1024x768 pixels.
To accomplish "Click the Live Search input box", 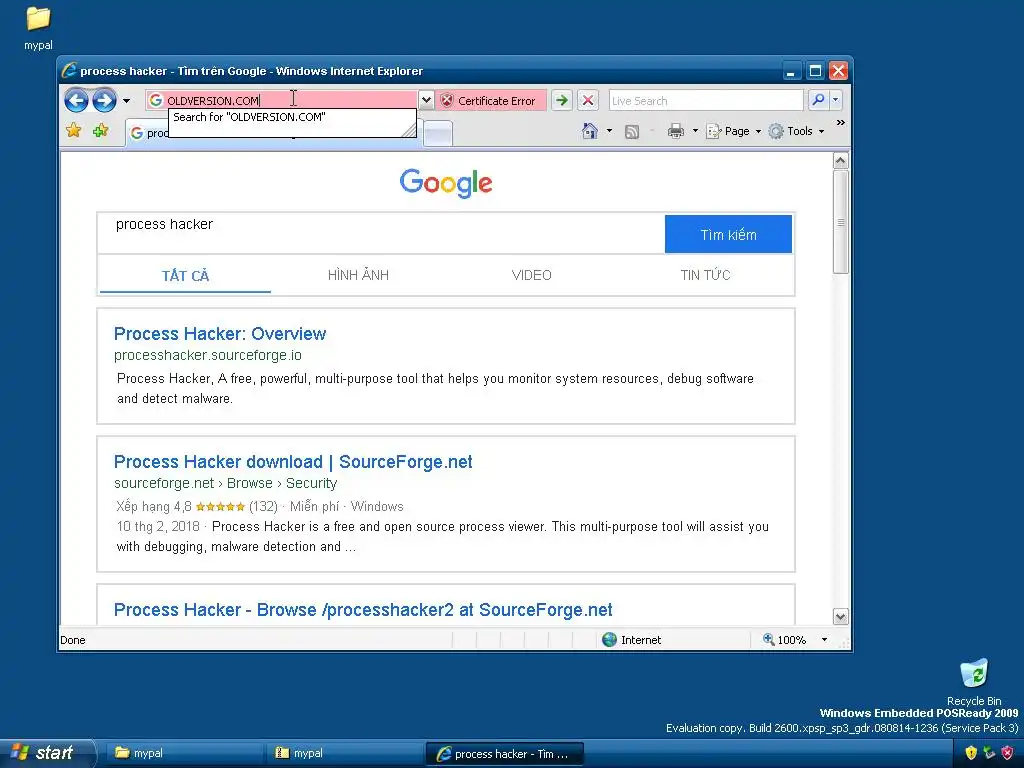I will click(x=706, y=101).
